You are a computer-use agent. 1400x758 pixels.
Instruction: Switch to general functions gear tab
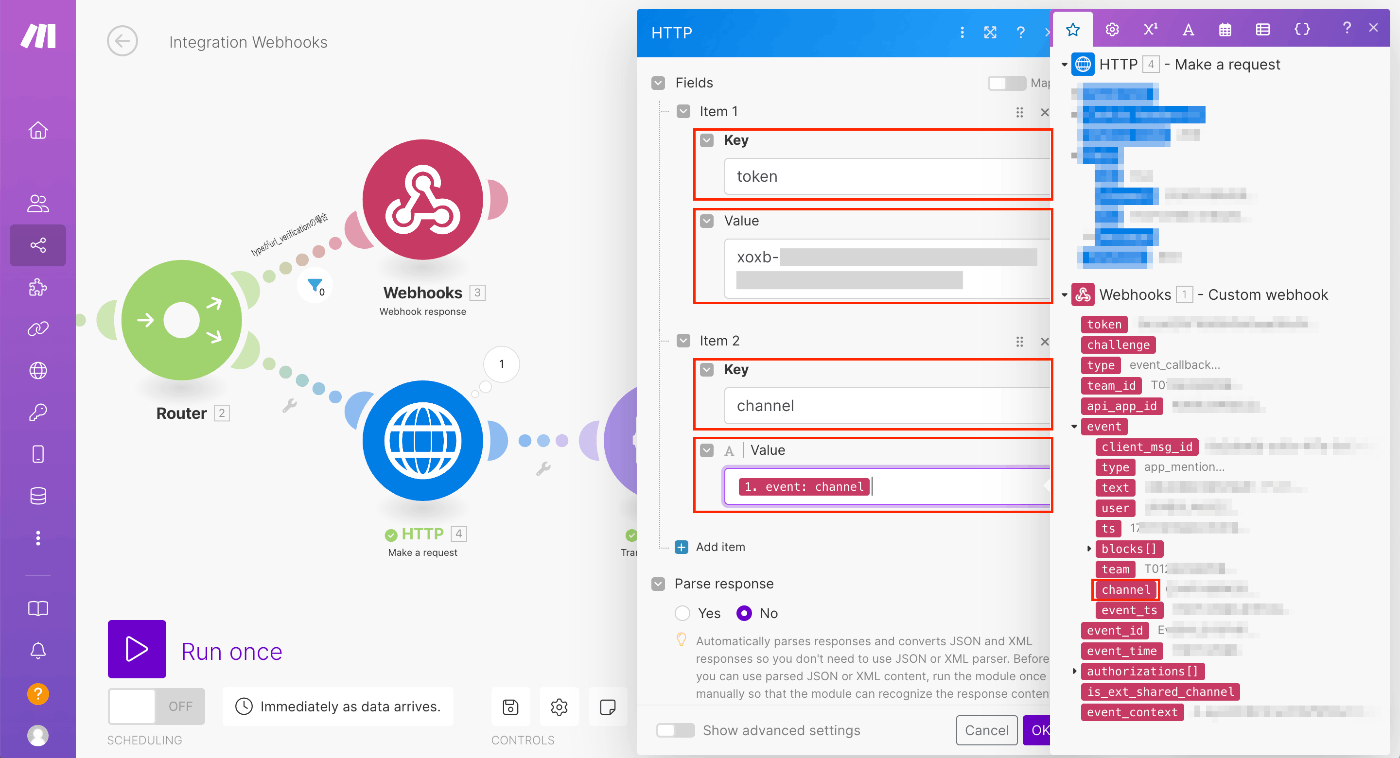point(1112,30)
